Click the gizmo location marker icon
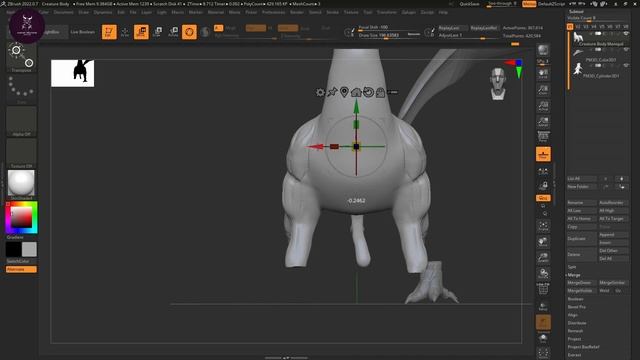The image size is (640, 360). coord(344,92)
